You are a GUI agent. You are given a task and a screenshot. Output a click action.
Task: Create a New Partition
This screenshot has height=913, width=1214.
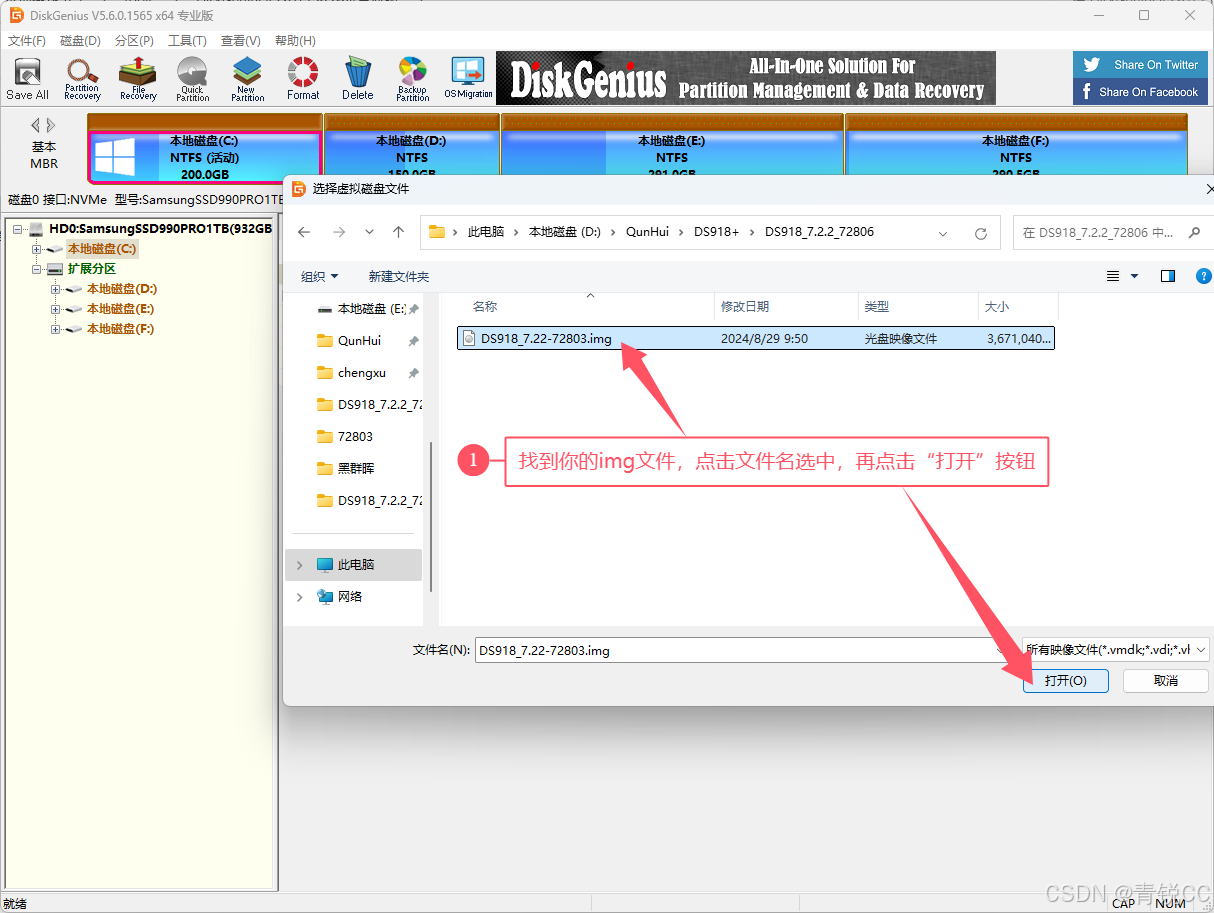point(247,79)
